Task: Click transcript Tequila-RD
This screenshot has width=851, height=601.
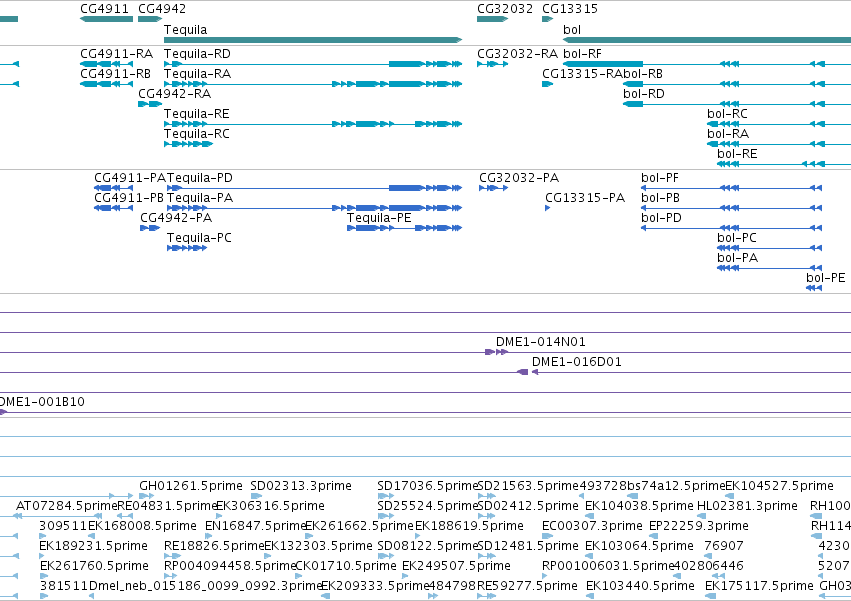Action: (x=313, y=64)
